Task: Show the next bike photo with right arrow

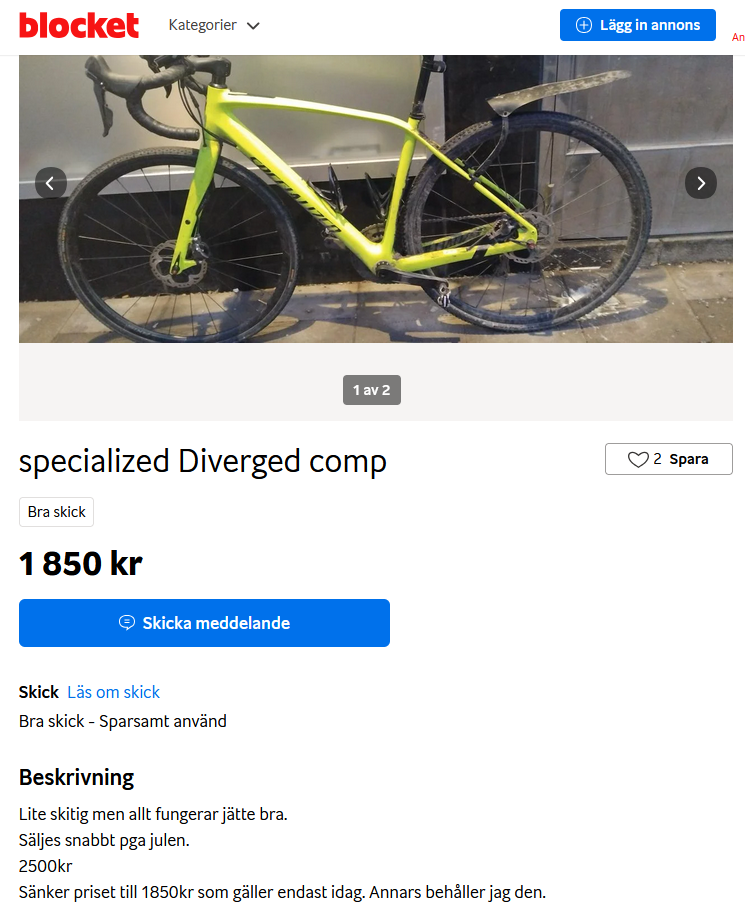Action: [x=701, y=183]
